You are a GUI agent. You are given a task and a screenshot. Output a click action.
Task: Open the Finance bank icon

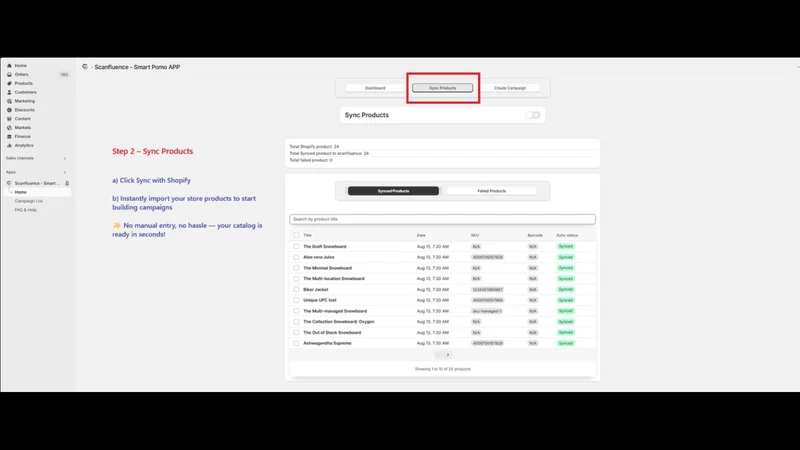pos(9,137)
